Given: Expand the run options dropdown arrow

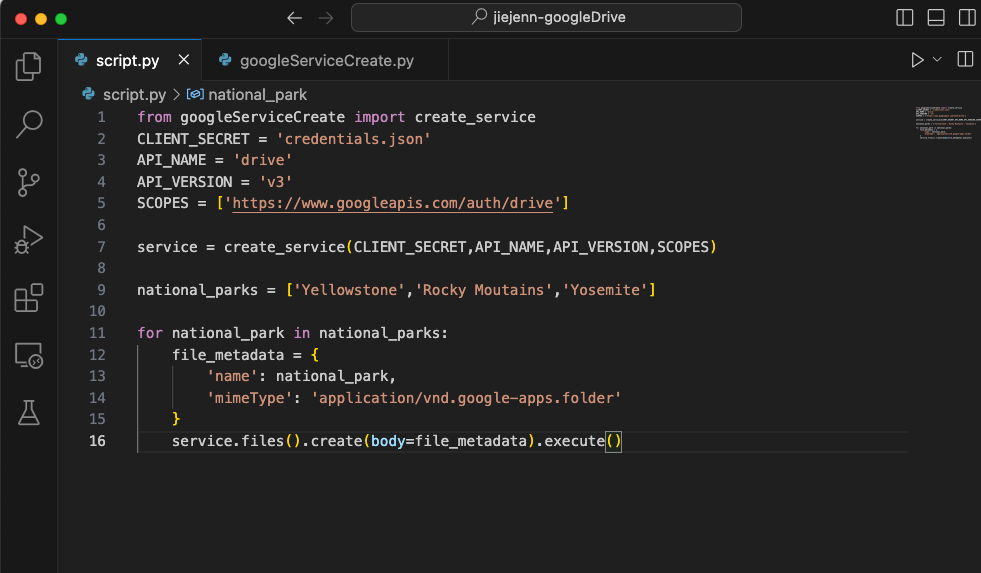Looking at the screenshot, I should pos(937,59).
